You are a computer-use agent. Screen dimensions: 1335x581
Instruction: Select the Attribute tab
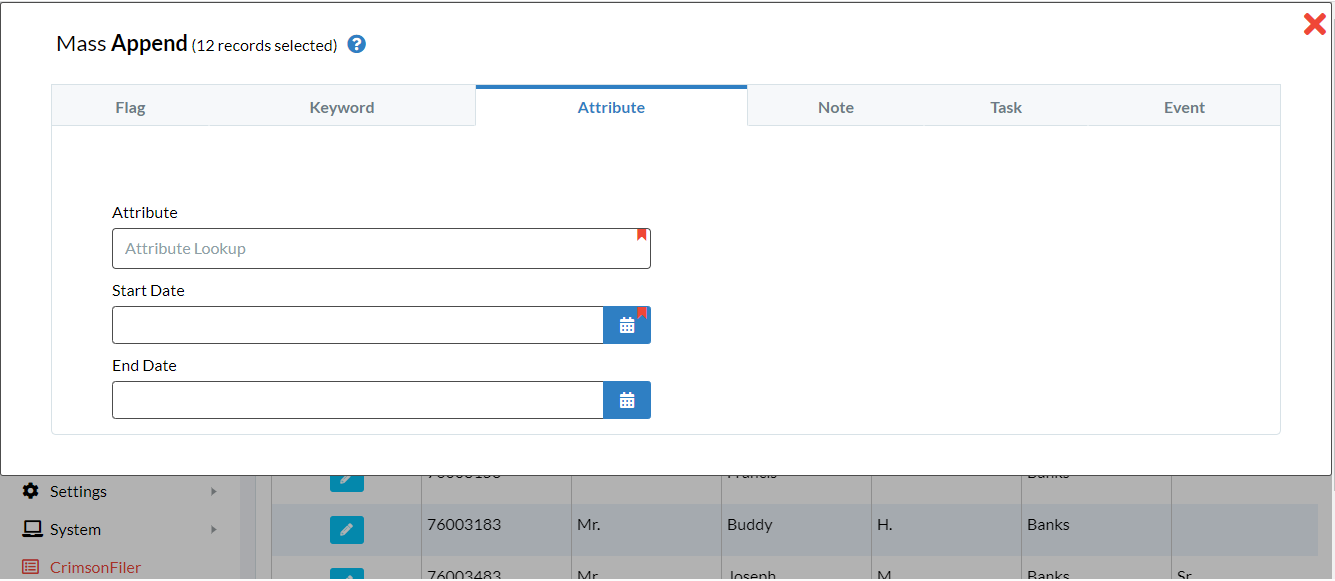coord(611,107)
